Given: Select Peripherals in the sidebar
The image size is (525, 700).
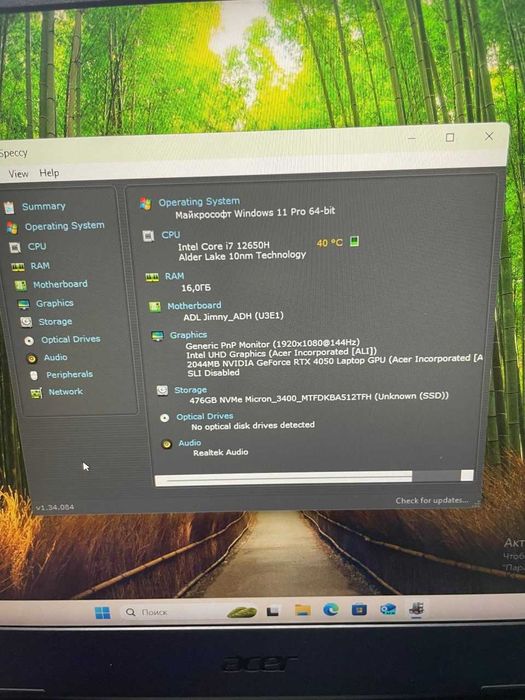Looking at the screenshot, I should point(70,375).
